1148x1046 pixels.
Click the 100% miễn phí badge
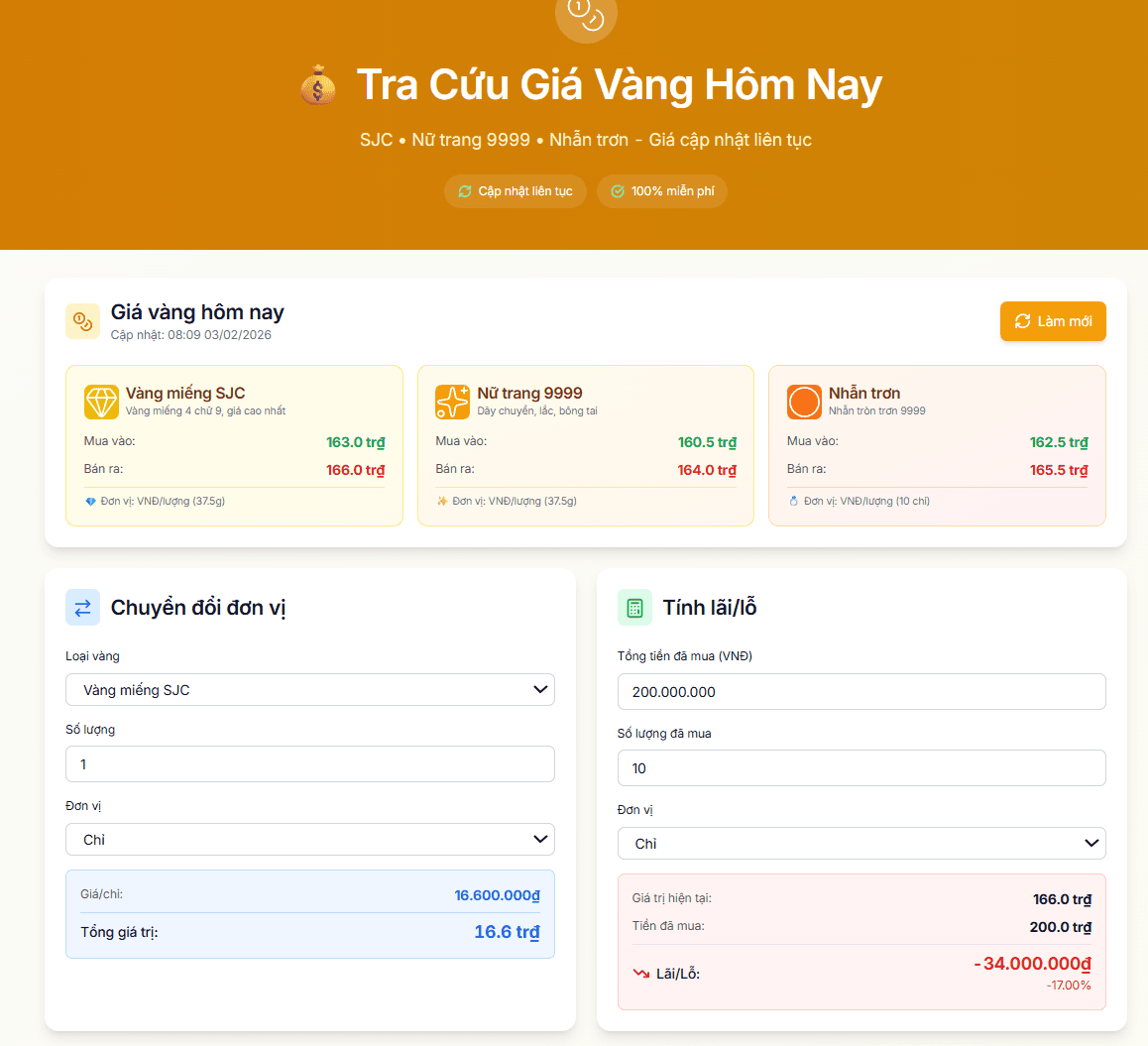[661, 191]
